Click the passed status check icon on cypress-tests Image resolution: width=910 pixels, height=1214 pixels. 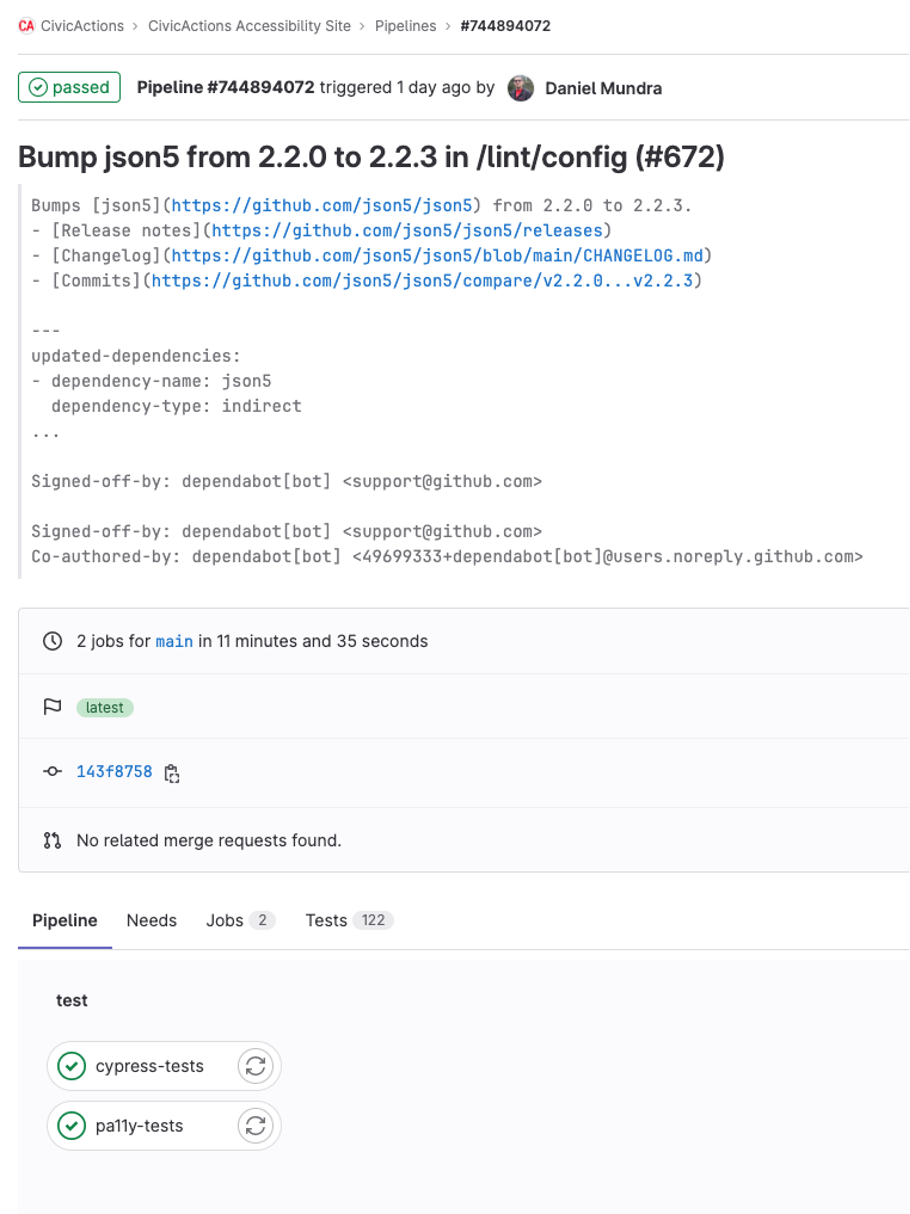72,1066
